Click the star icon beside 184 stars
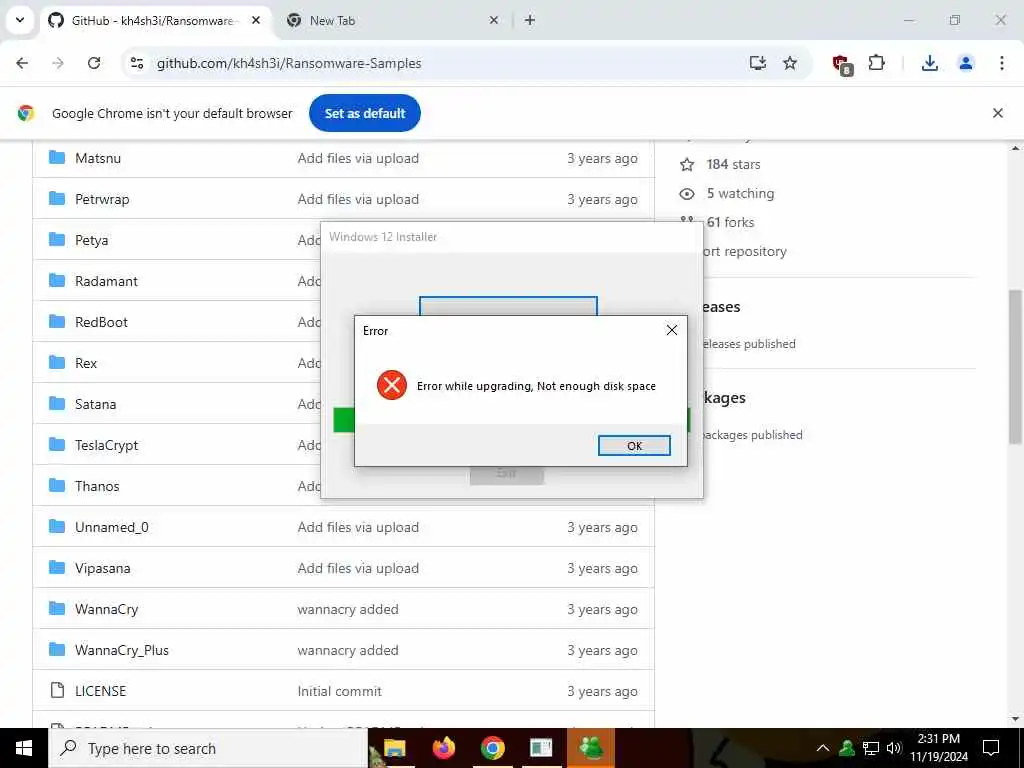 pos(687,165)
